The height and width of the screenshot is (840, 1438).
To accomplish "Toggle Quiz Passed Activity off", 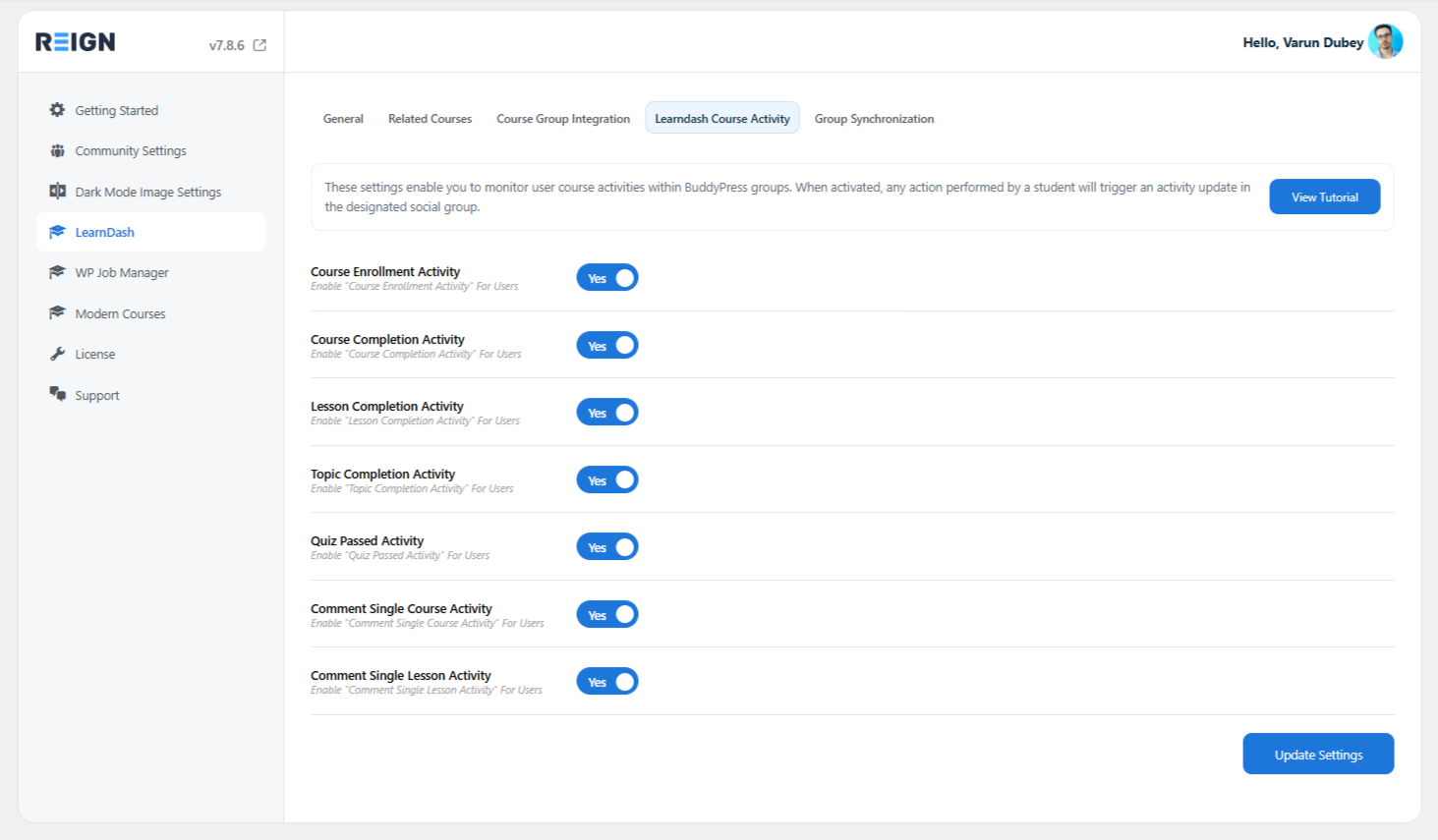I will point(607,547).
